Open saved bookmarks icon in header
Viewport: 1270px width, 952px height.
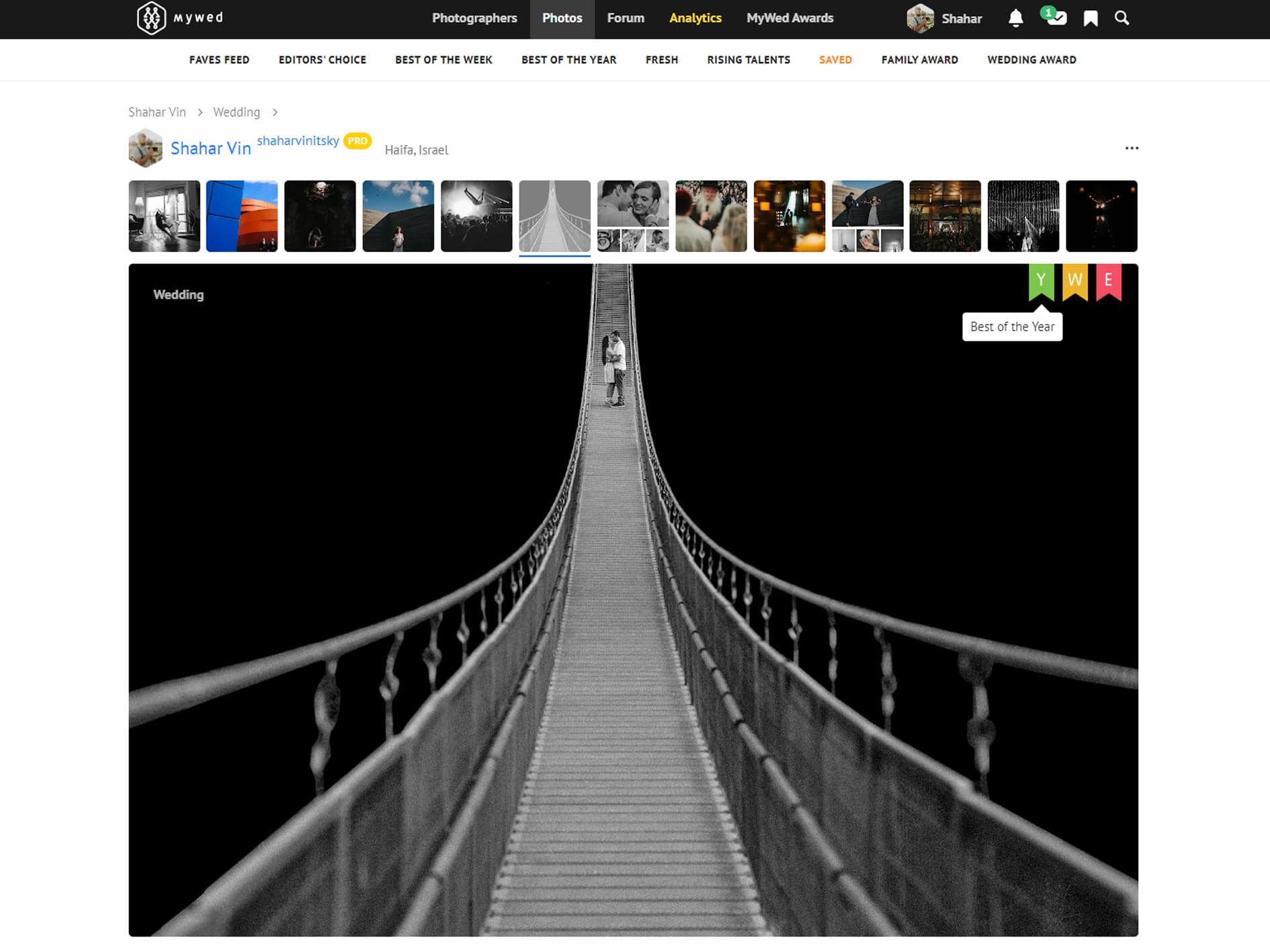[x=1090, y=18]
